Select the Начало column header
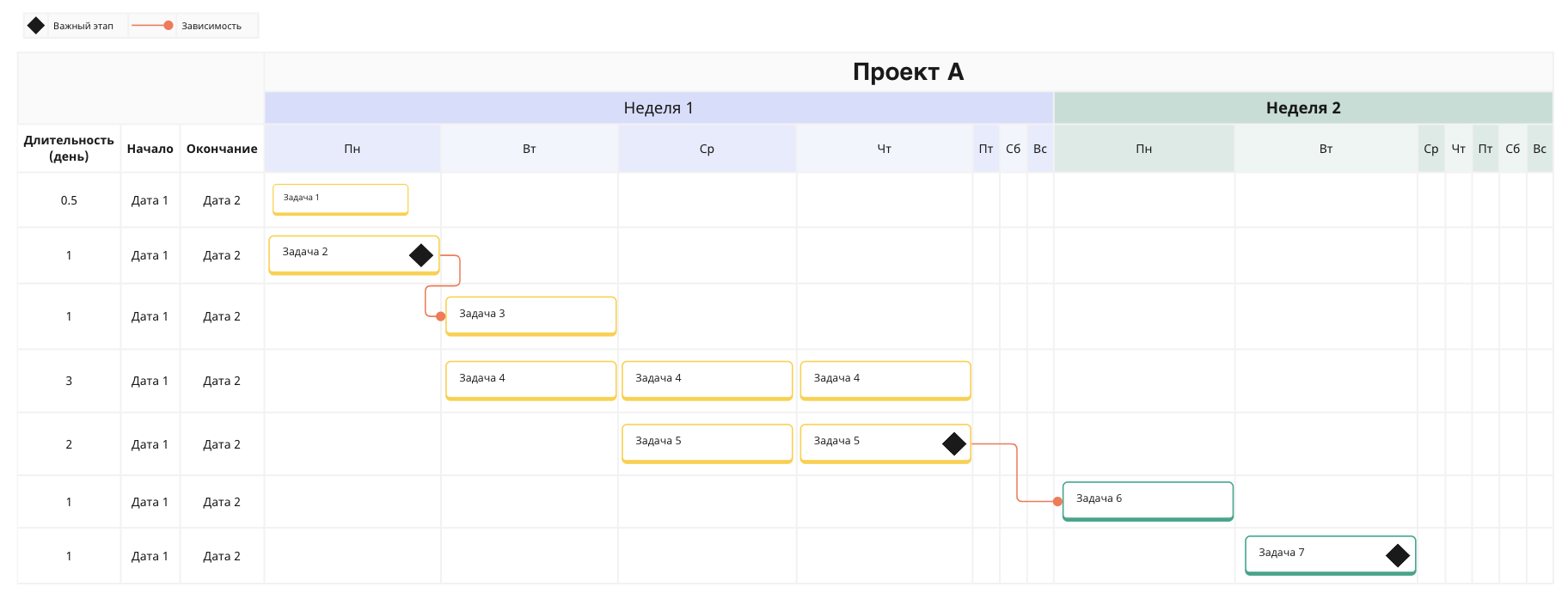 (x=150, y=149)
